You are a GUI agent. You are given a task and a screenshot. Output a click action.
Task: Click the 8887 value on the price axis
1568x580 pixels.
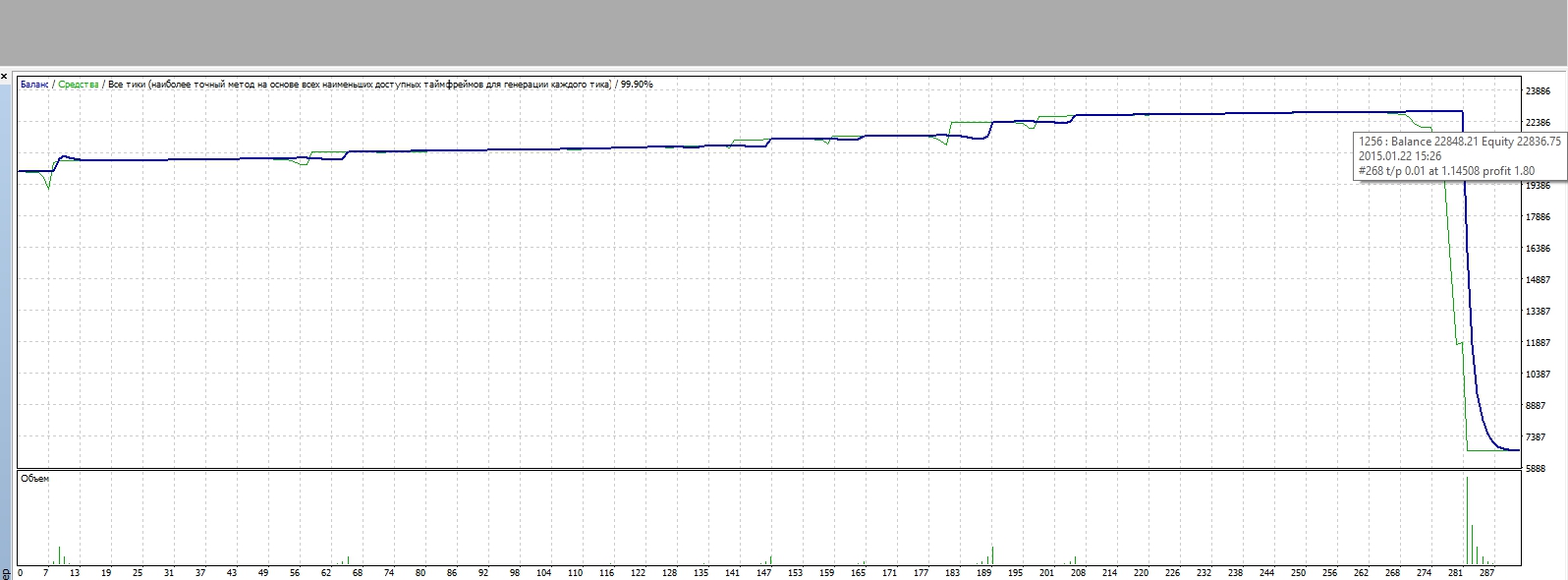click(1538, 406)
